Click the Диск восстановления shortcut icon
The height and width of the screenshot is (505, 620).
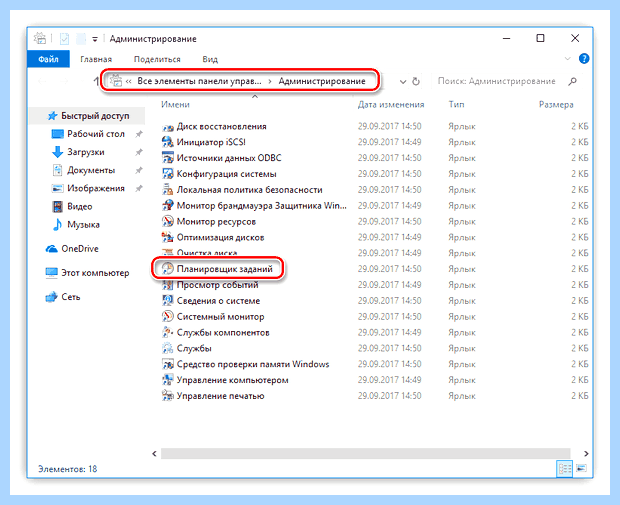point(168,127)
